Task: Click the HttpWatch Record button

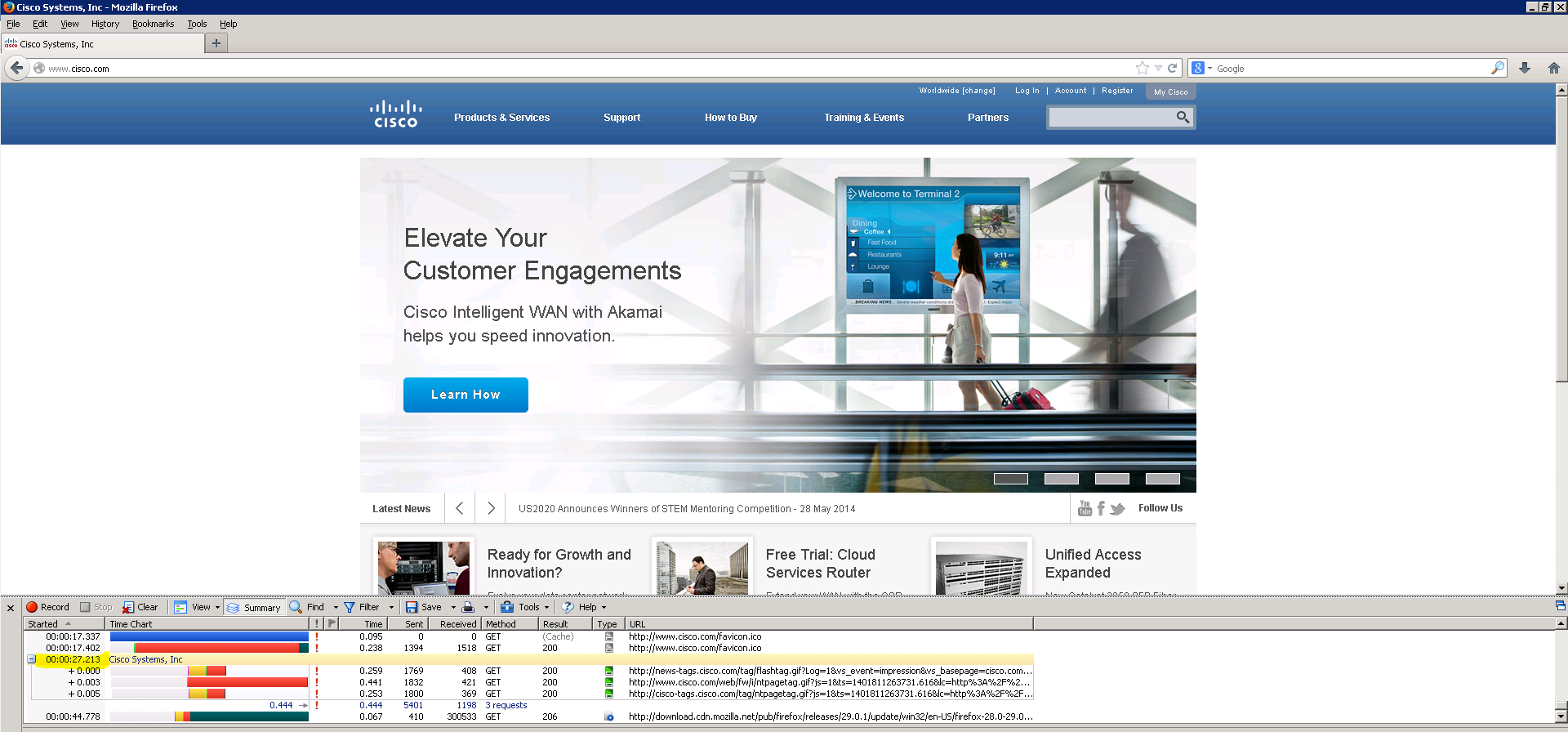Action: pyautogui.click(x=47, y=607)
